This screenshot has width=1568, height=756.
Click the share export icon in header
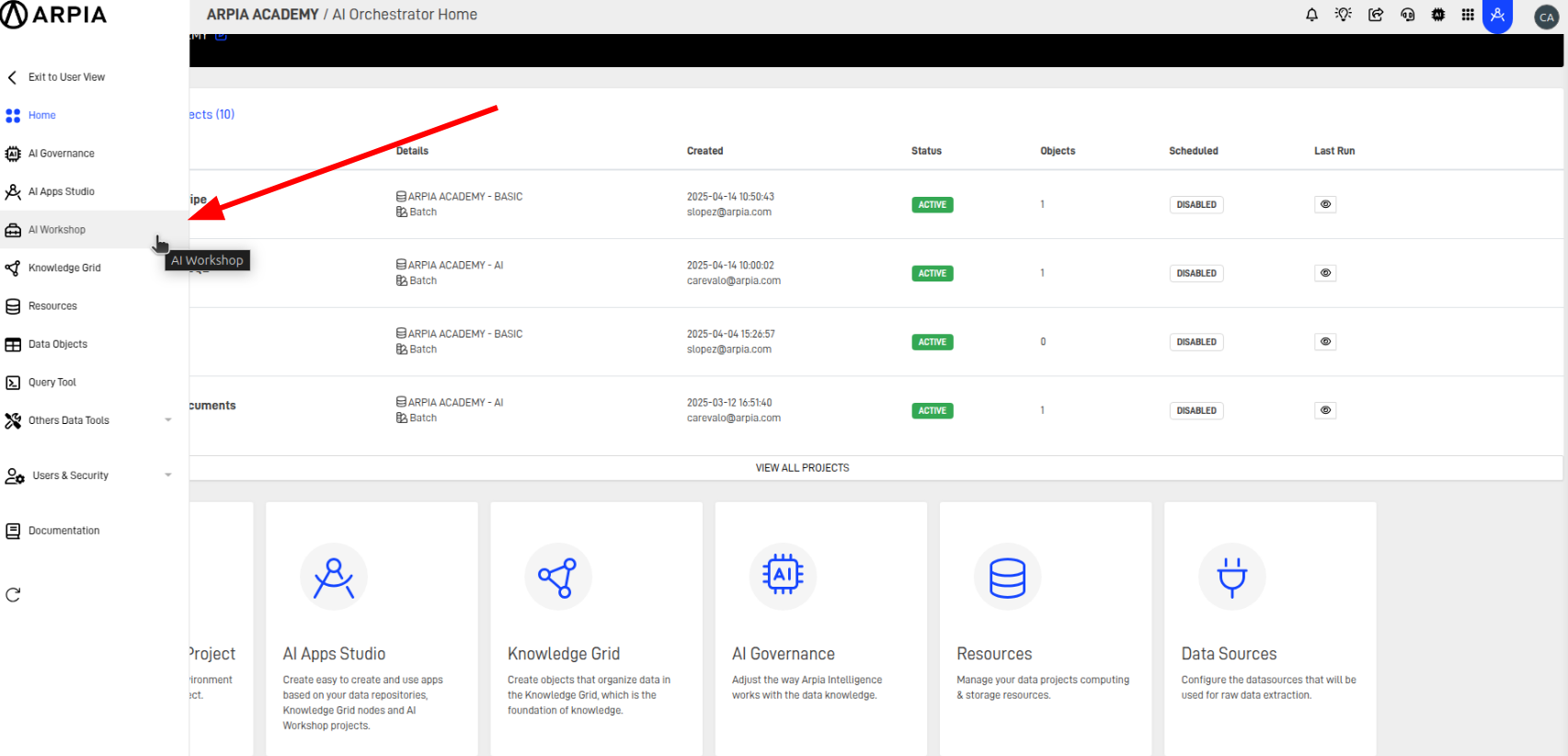click(x=1376, y=15)
